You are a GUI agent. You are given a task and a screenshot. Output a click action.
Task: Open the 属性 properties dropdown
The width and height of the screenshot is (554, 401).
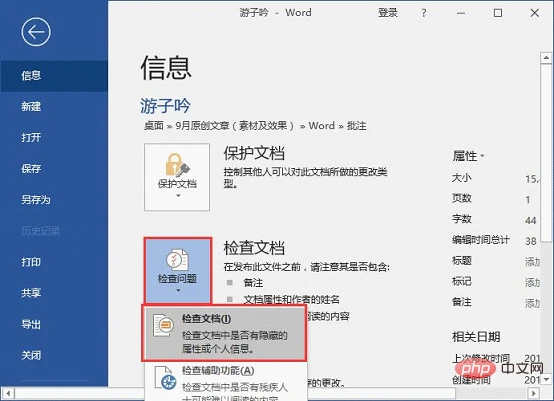(468, 156)
